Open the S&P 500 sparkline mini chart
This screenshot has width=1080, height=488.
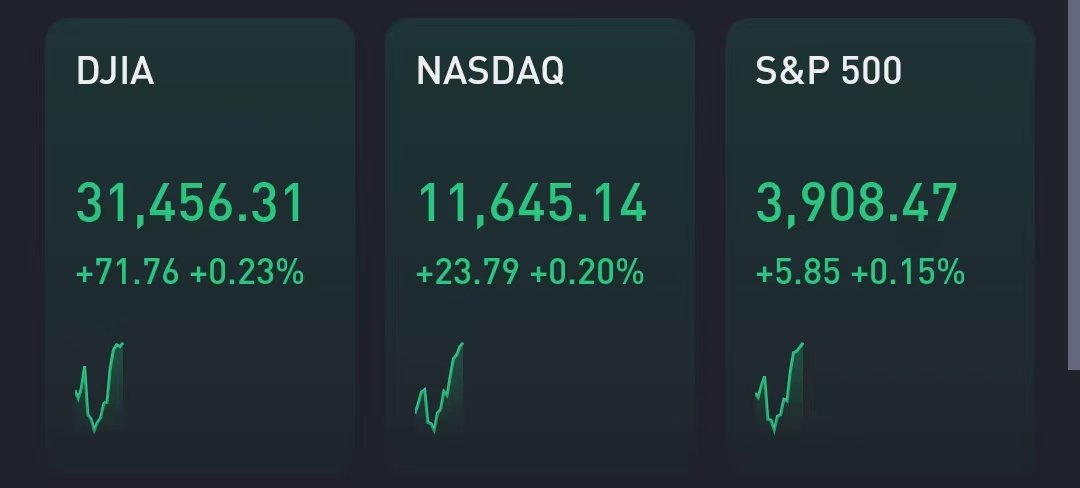(x=779, y=387)
